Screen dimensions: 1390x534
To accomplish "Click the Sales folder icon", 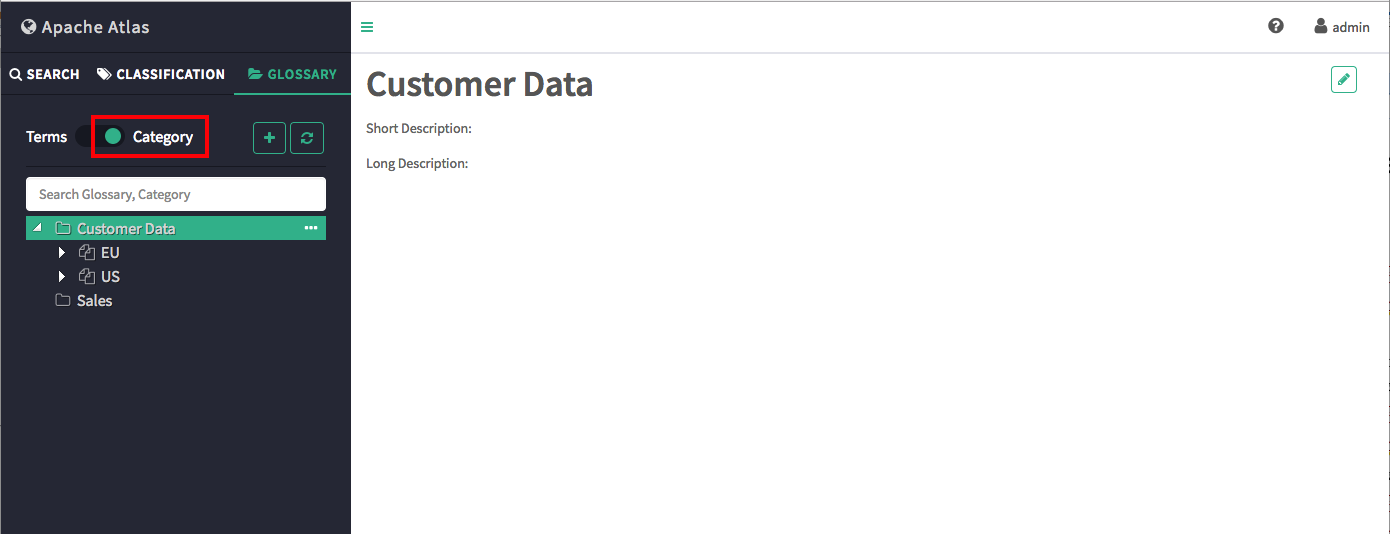I will point(63,300).
